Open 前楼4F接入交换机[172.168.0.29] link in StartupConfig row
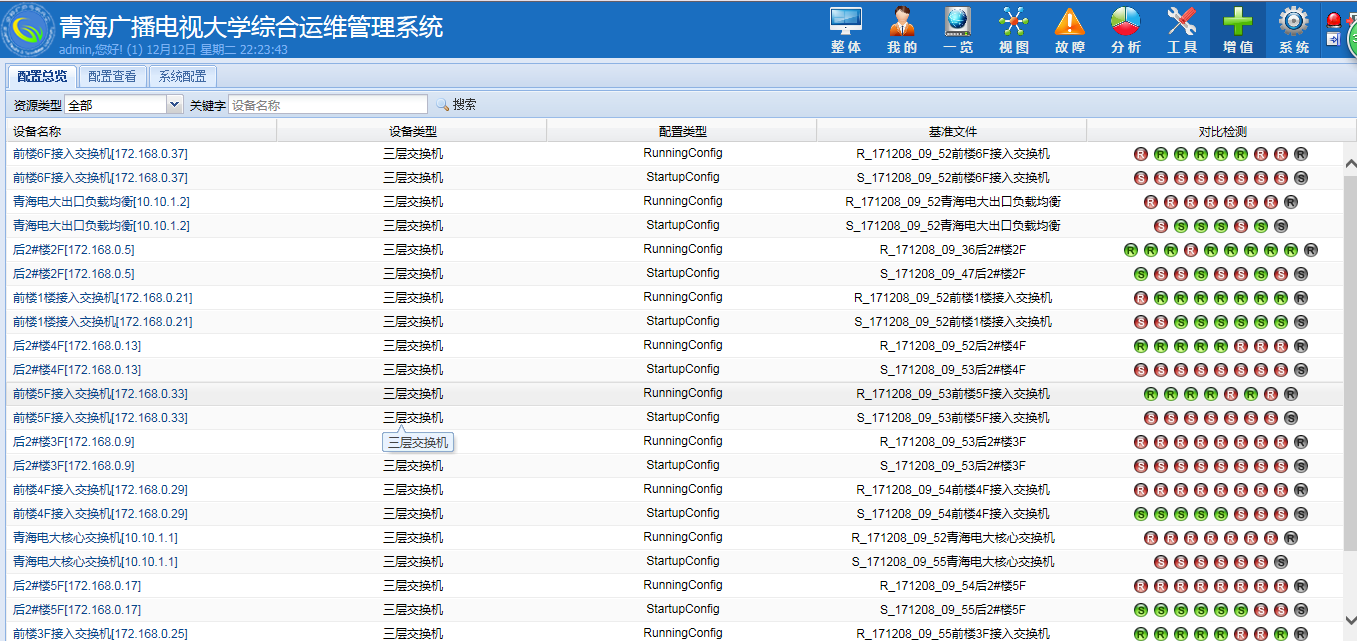The image size is (1357, 641). tap(100, 514)
